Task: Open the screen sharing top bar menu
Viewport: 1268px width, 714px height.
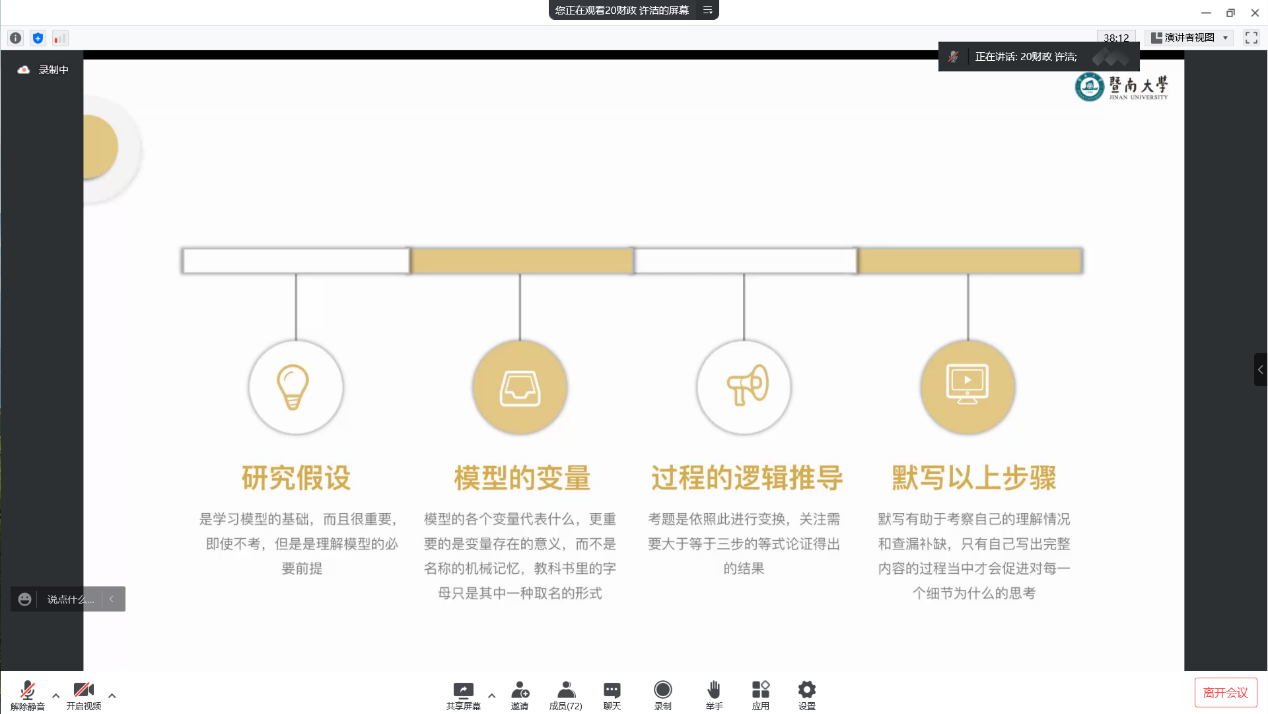Action: pos(708,10)
